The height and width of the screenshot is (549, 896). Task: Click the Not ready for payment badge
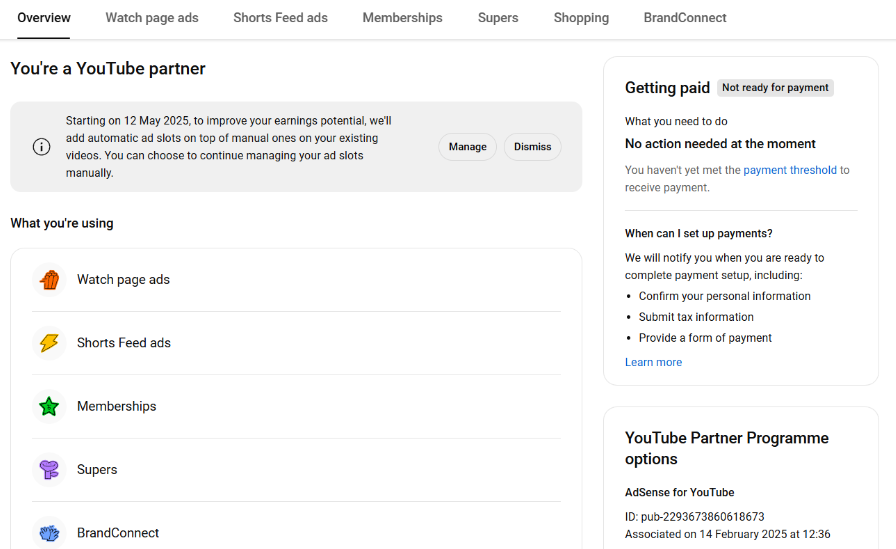[775, 87]
